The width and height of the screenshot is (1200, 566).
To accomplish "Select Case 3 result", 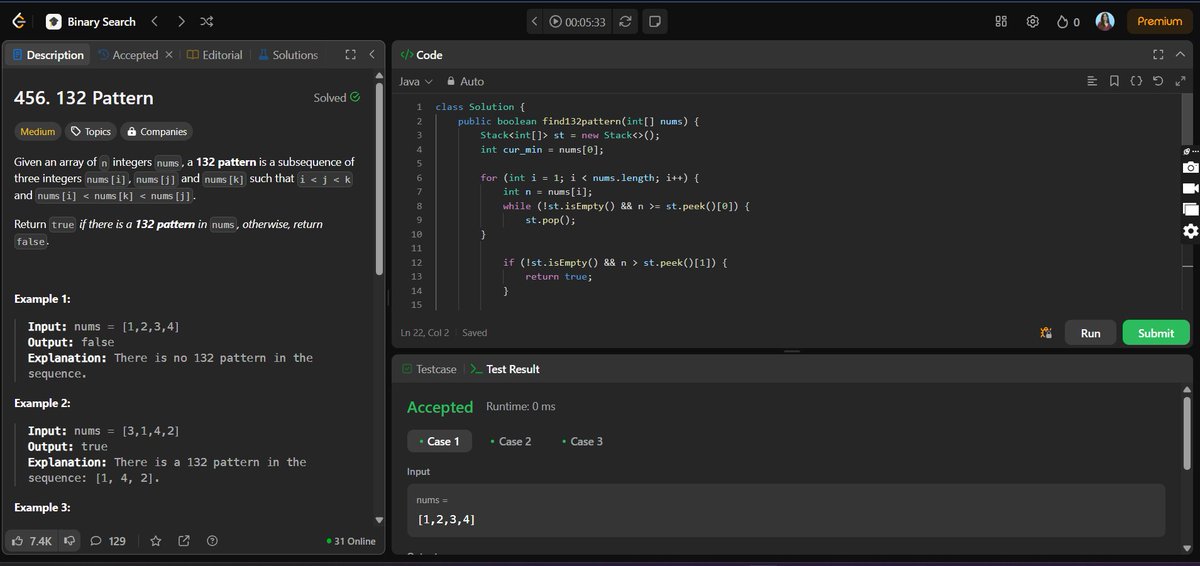I will 582,441.
